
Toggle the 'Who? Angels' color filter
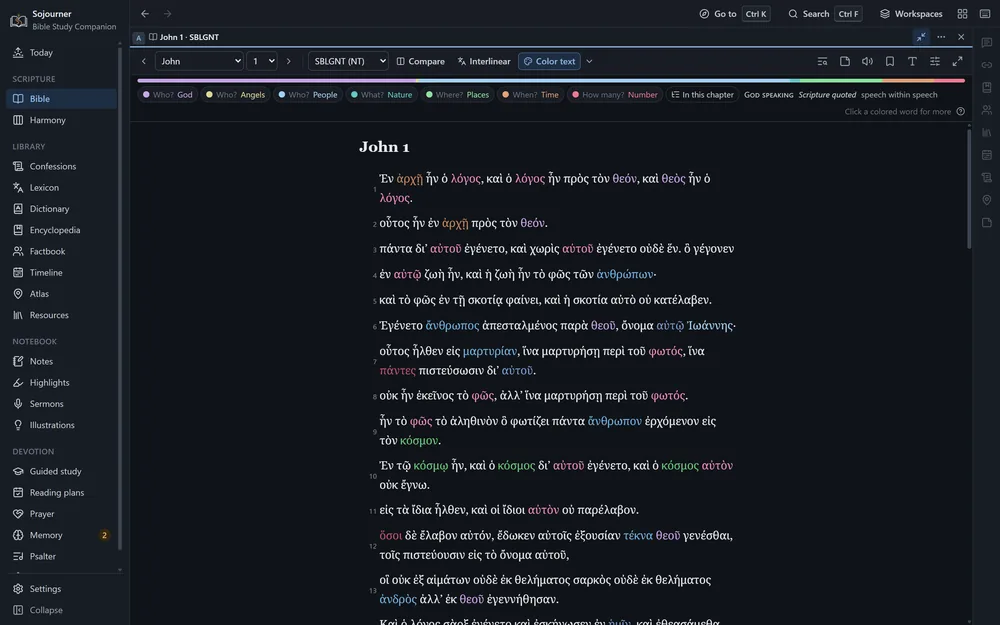235,95
